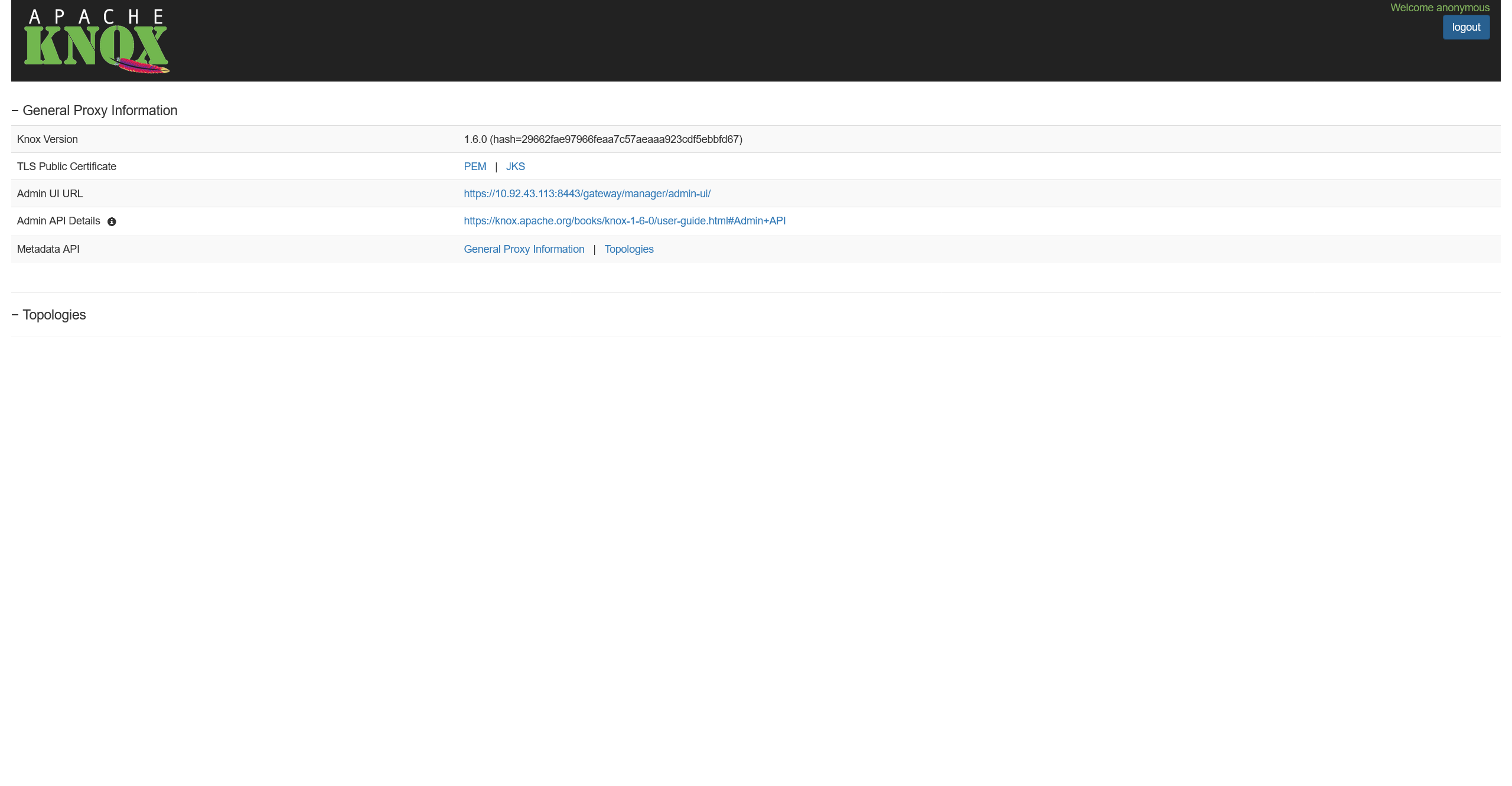
Task: Click the Metadata API row label
Action: point(48,249)
